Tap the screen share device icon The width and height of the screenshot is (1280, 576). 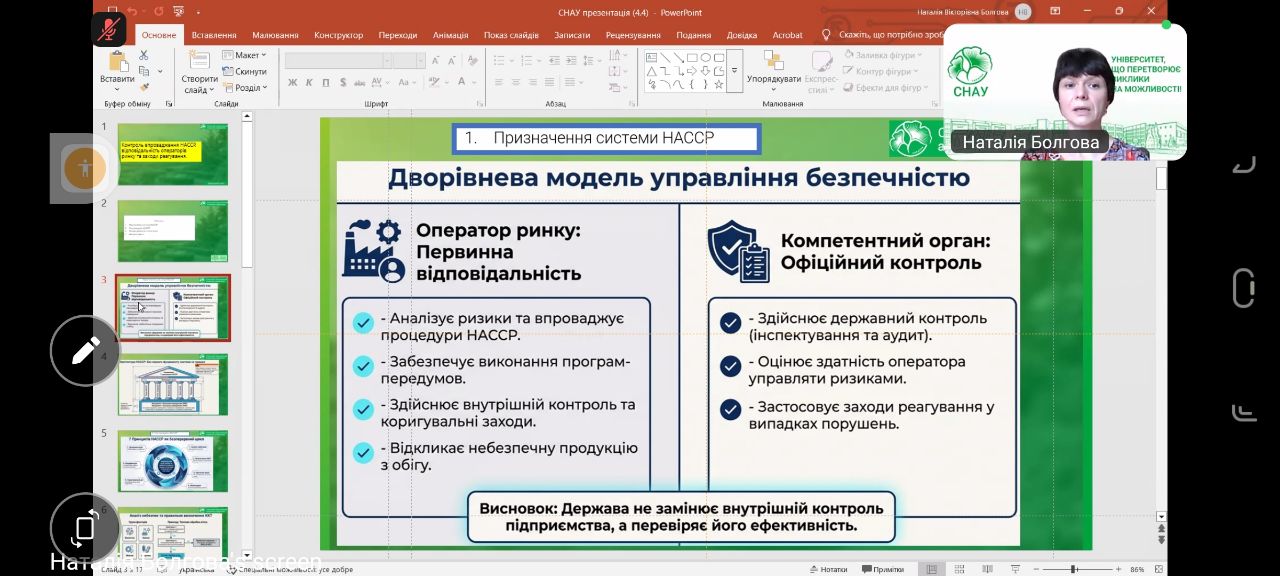(85, 528)
